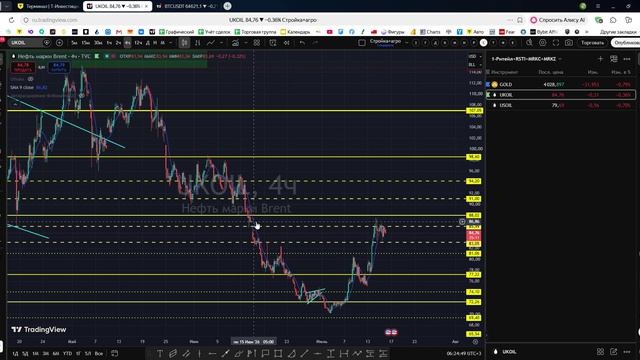Sort watchlist by Инструмент column
The image size is (640, 360).
(504, 72)
